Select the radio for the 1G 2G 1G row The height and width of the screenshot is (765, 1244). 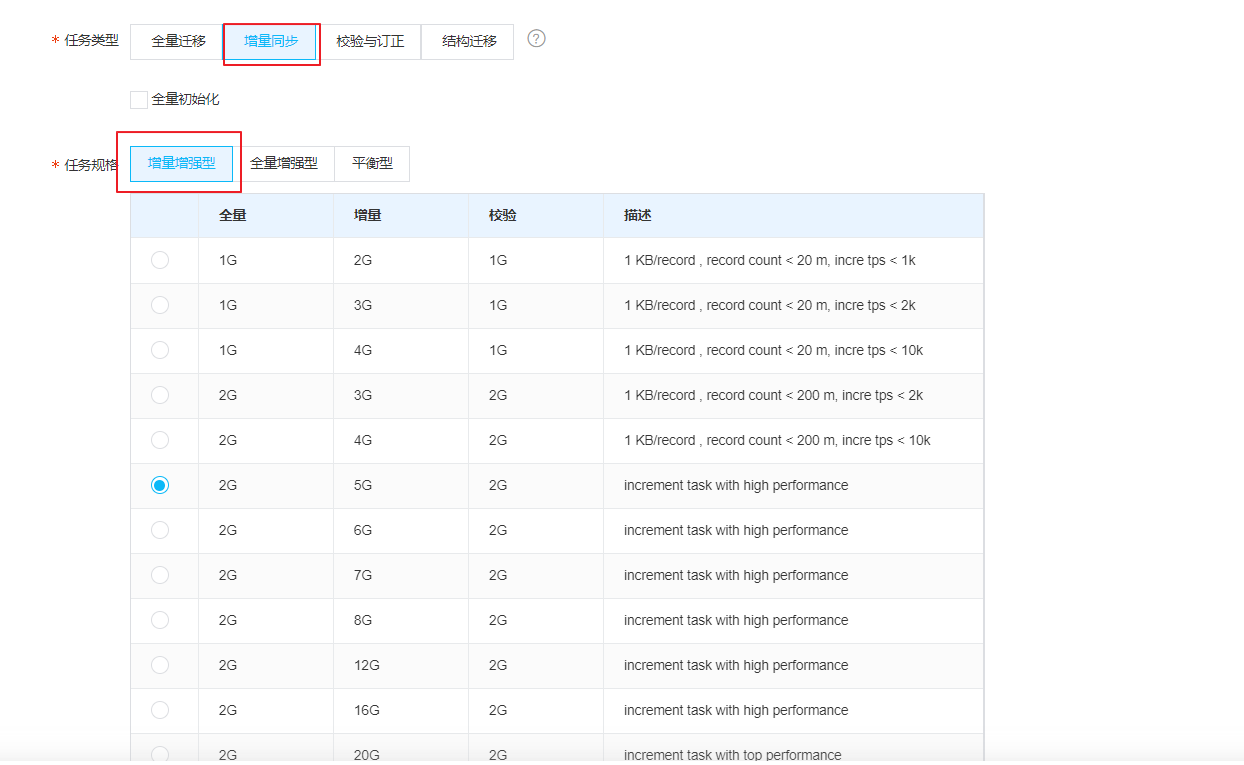click(160, 260)
